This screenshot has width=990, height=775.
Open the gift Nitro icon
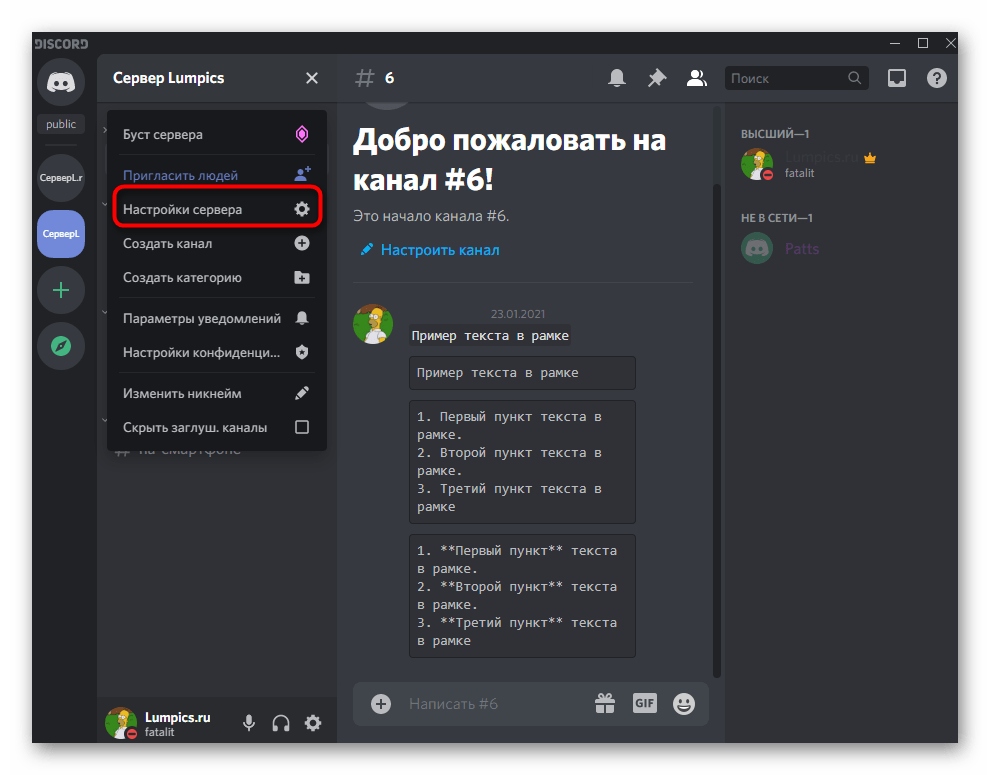(x=605, y=703)
